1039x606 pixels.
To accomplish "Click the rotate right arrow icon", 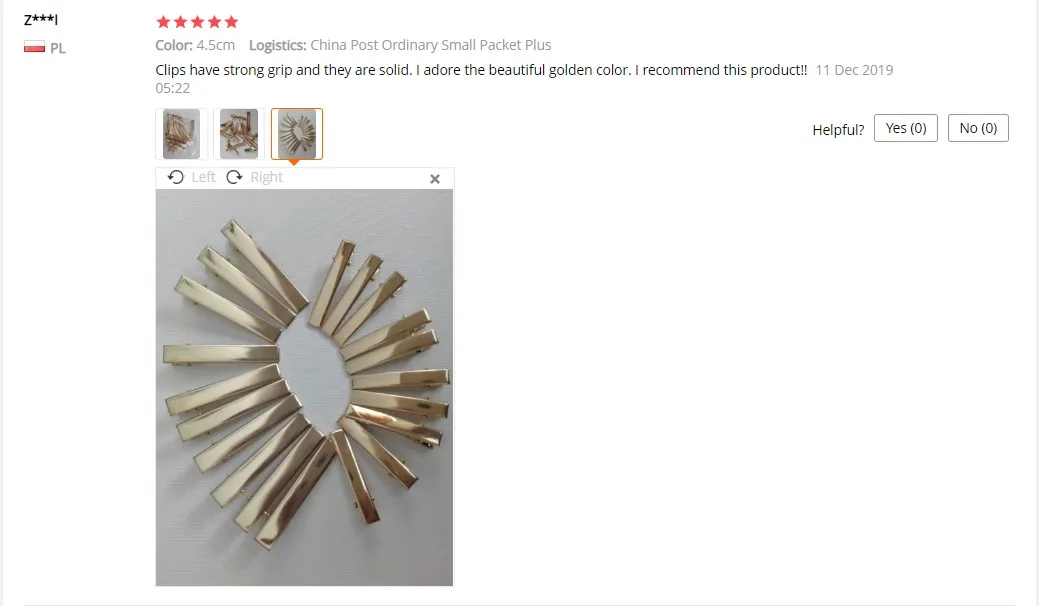I will 235,177.
